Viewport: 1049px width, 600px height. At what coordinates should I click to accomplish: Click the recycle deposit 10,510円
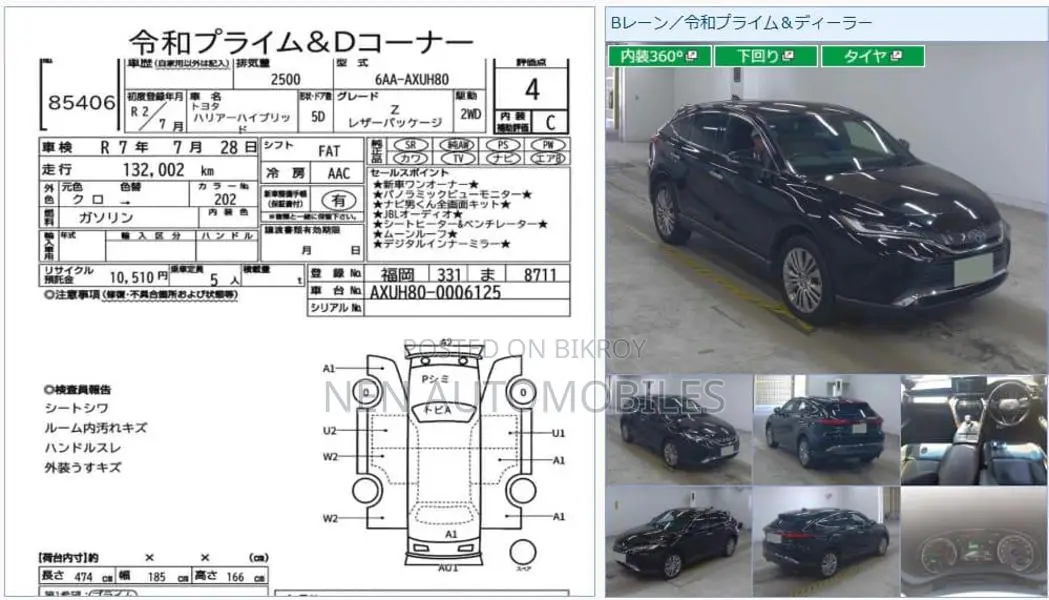pos(138,277)
